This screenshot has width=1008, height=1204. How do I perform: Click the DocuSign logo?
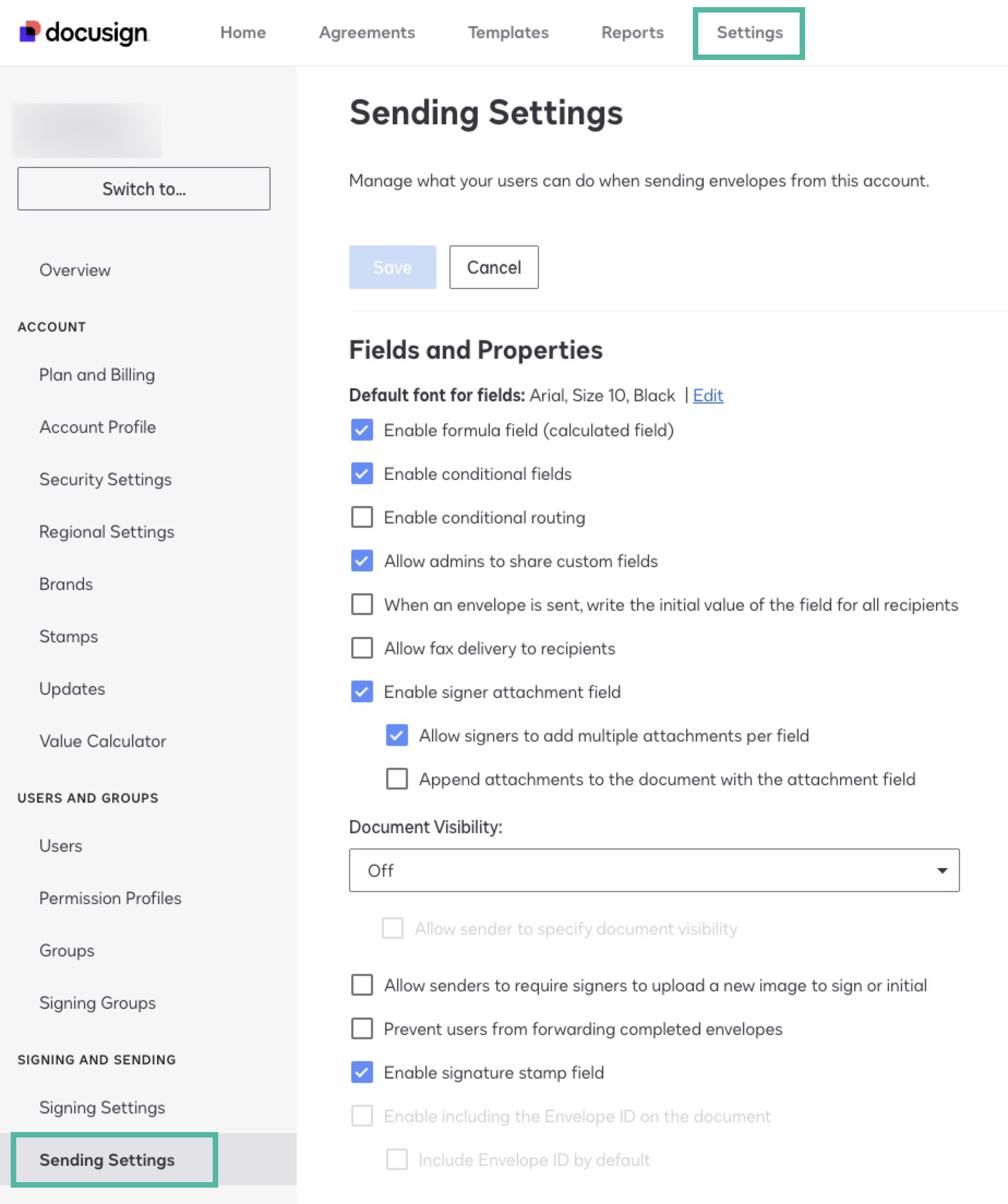click(85, 32)
